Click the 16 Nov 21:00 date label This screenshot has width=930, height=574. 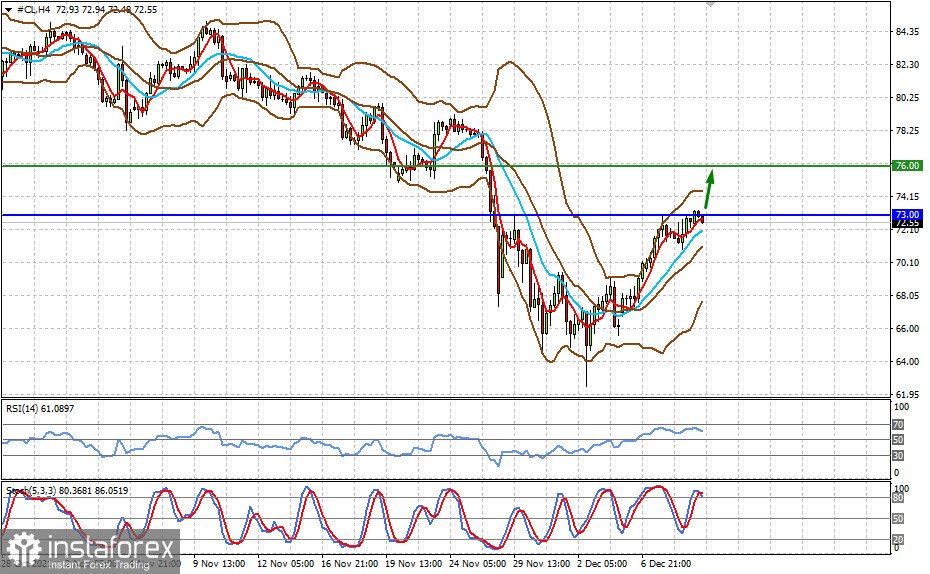[x=349, y=563]
